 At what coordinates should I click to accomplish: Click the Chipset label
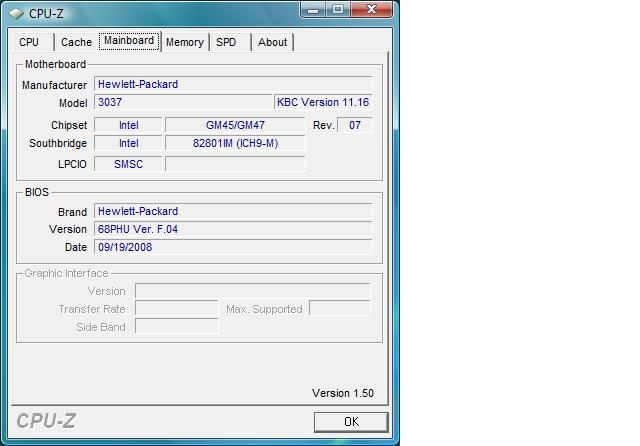point(69,125)
